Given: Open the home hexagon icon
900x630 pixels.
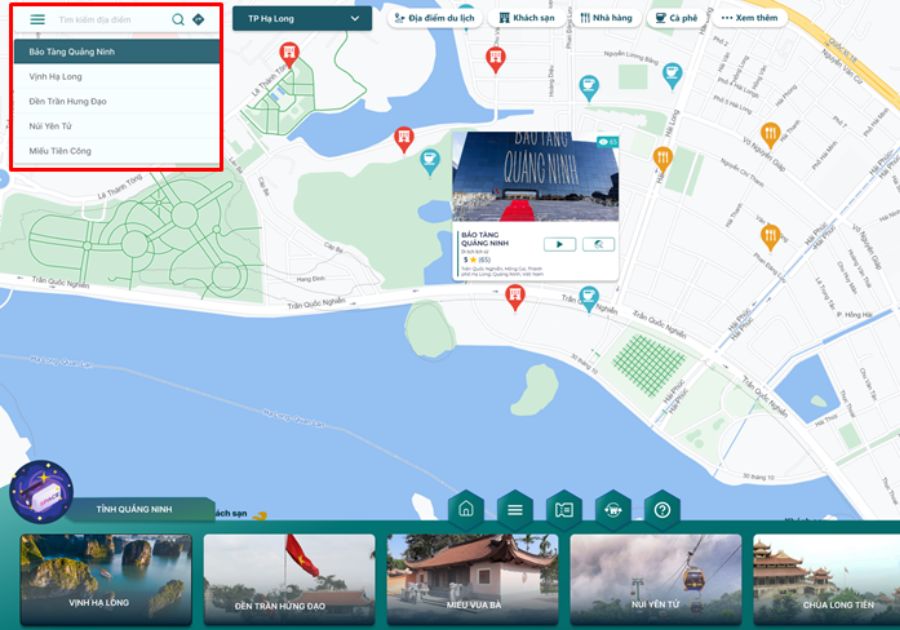Looking at the screenshot, I should click(x=466, y=508).
